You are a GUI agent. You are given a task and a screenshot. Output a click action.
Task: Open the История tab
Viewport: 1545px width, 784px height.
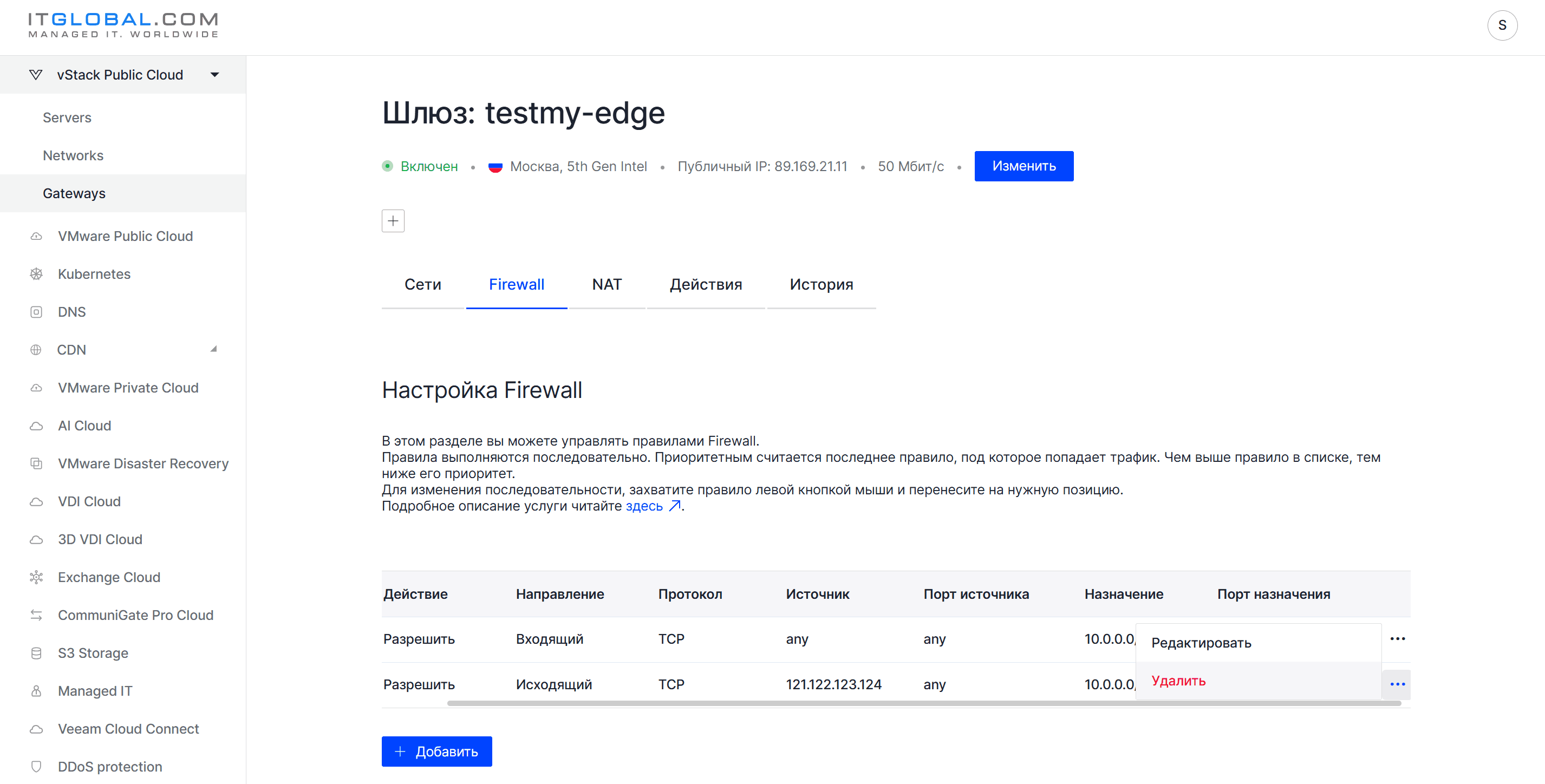(821, 285)
